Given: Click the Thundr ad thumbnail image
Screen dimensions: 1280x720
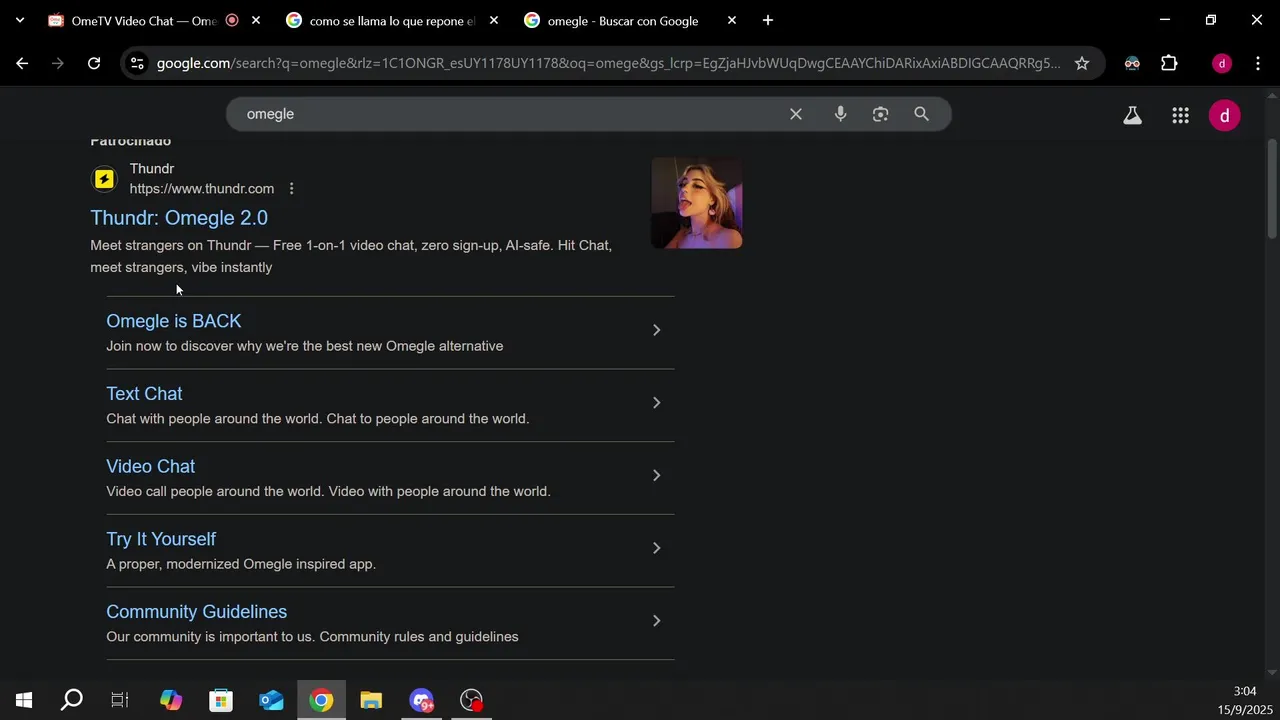Looking at the screenshot, I should [x=697, y=203].
